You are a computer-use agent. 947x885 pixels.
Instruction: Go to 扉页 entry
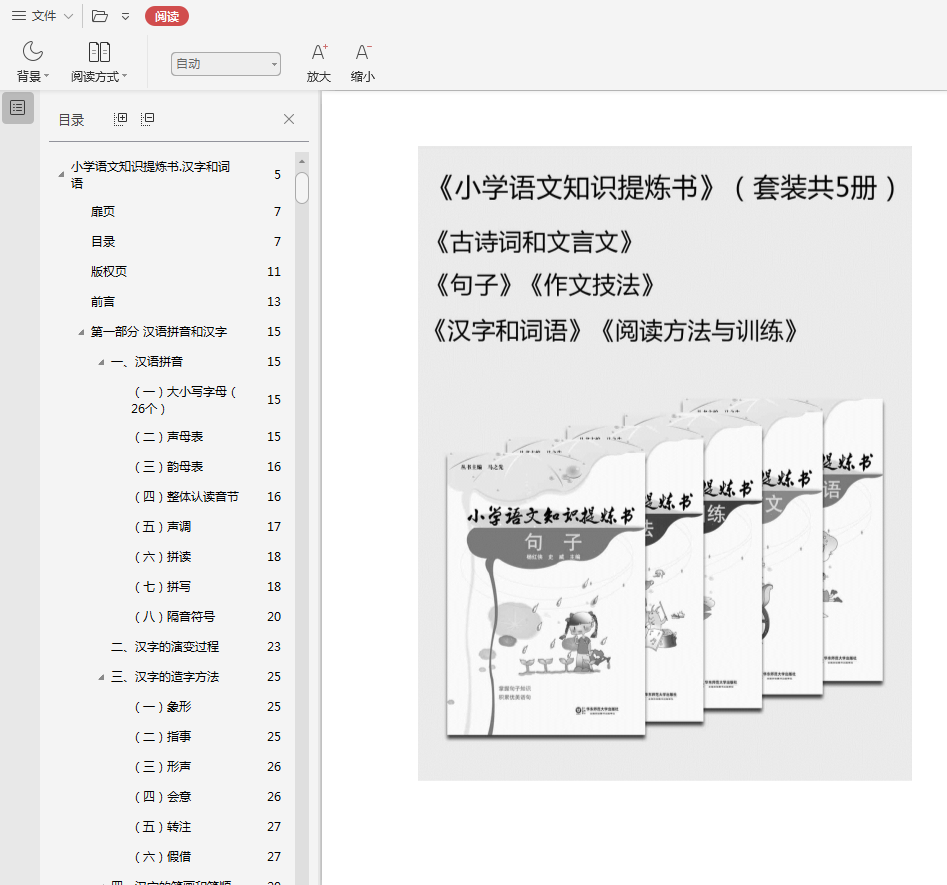click(103, 211)
